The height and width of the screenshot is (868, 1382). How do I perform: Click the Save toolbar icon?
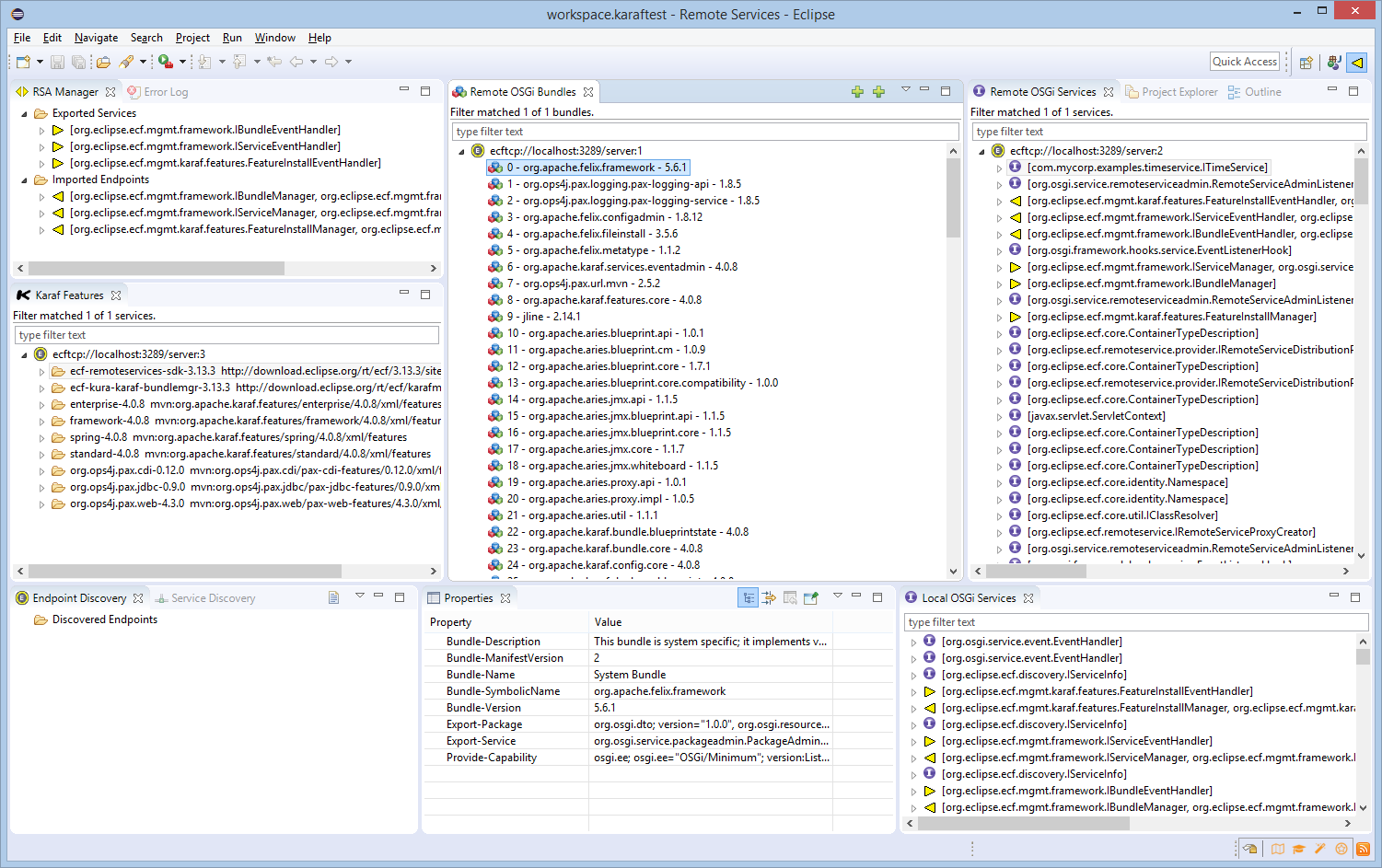[x=57, y=62]
